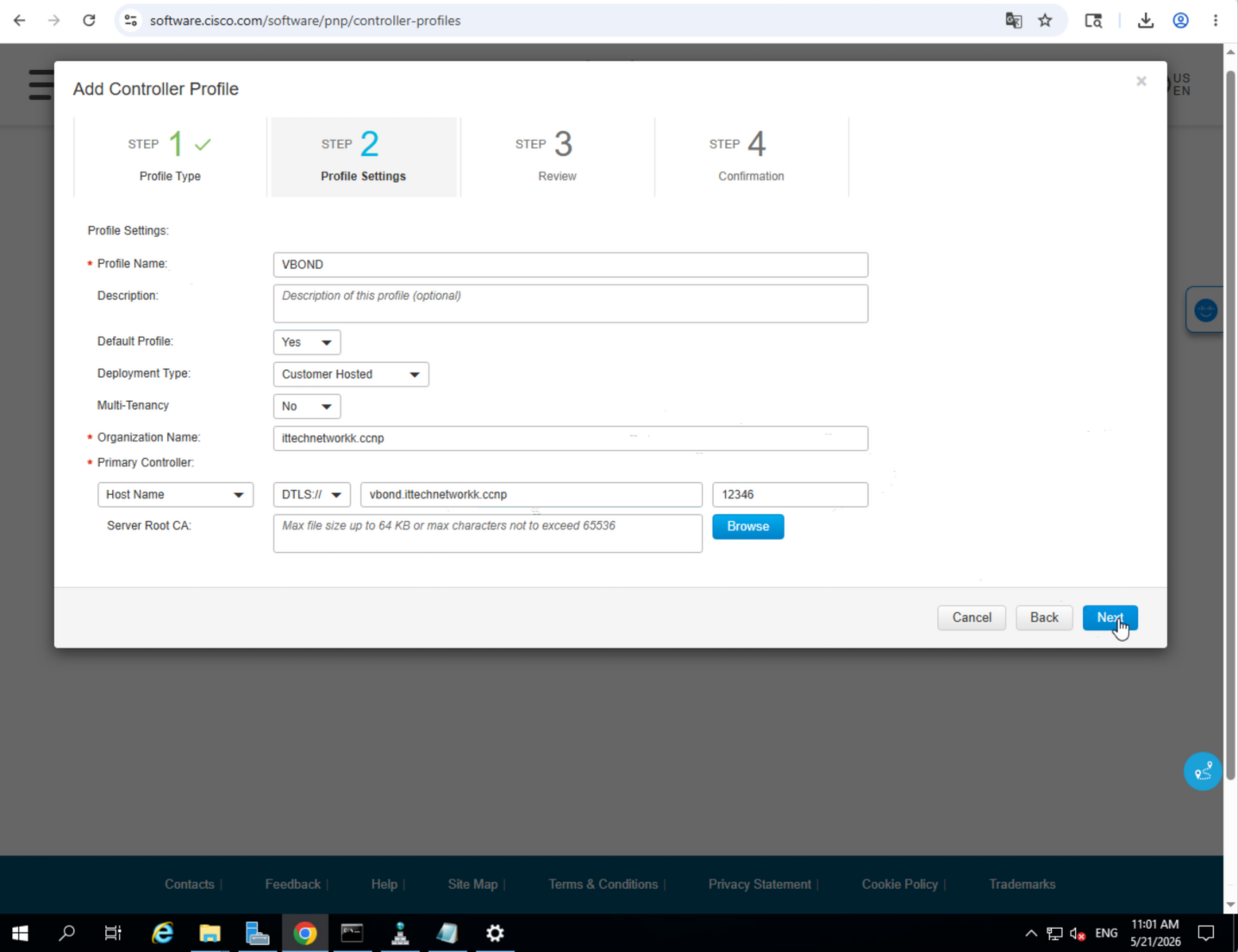The image size is (1238, 952).
Task: Open the chat assistant face icon
Action: (1205, 310)
